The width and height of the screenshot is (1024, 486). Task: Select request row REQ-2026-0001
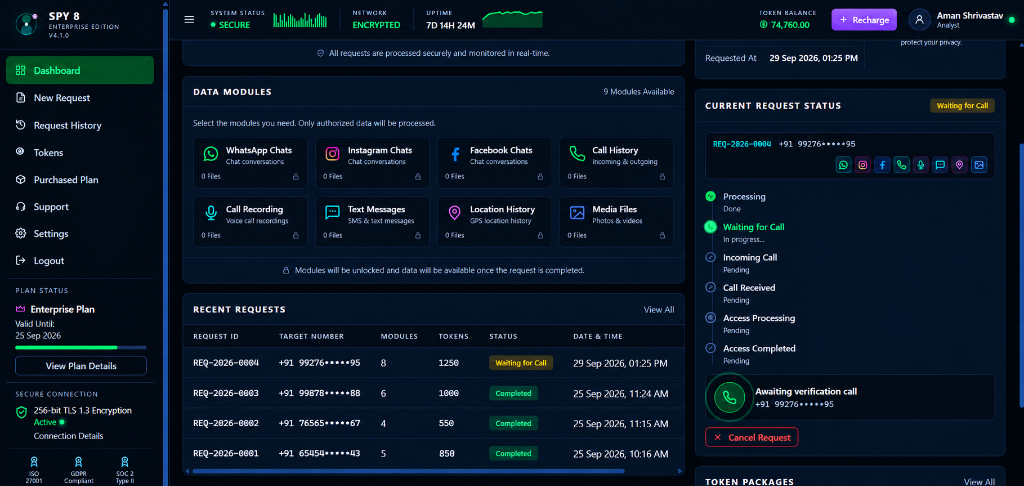point(434,453)
